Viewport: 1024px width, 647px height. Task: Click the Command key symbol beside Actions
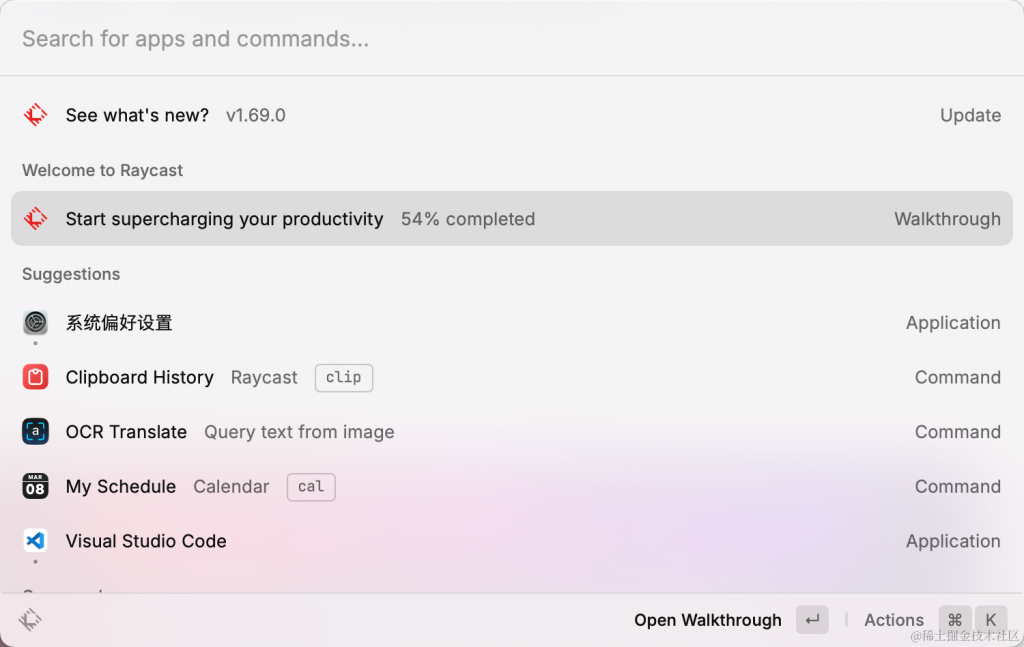[955, 620]
